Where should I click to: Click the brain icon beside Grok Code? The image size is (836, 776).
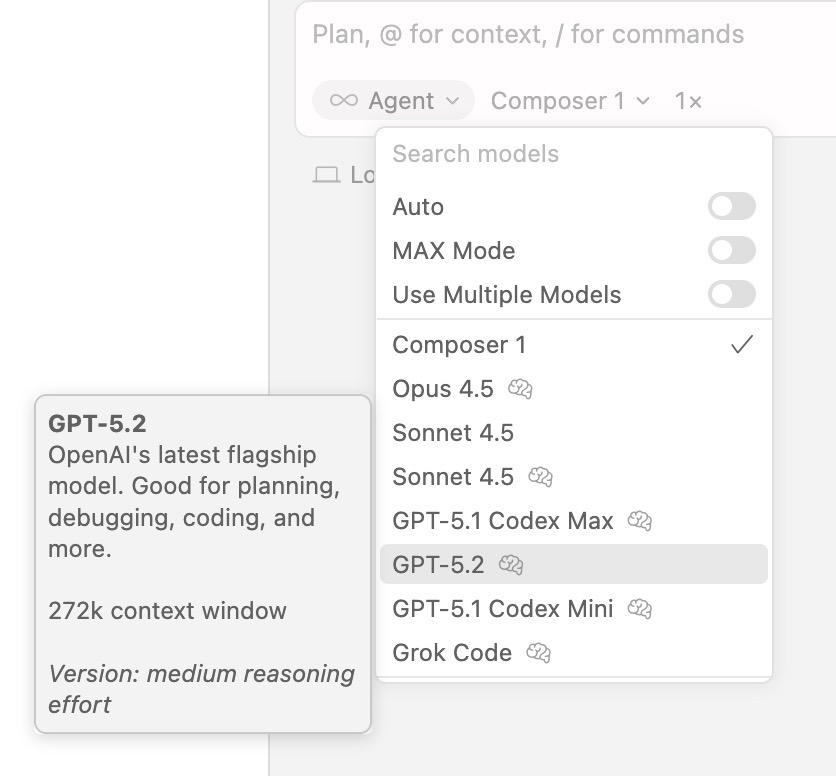click(x=538, y=653)
